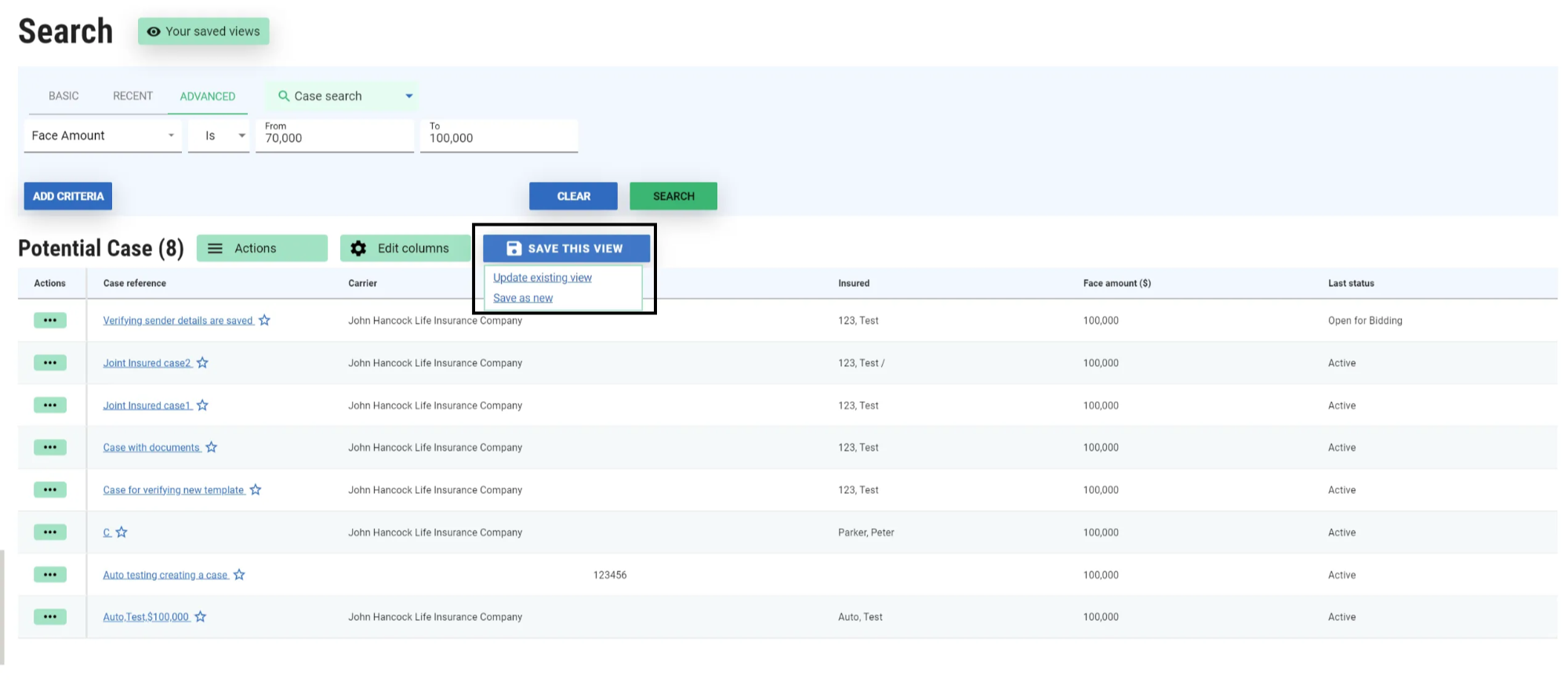Choose 'Update existing view' option

pos(543,277)
